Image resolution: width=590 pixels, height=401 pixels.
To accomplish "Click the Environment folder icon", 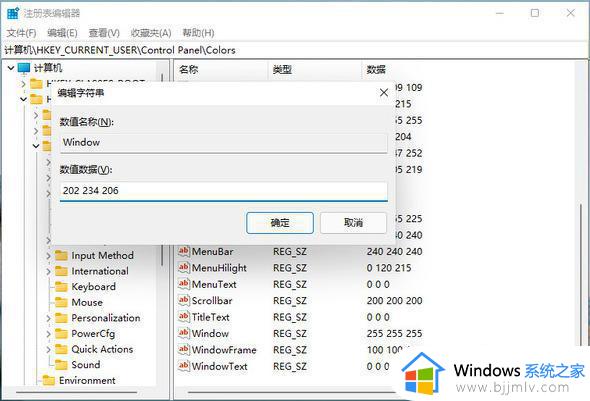I will click(x=49, y=381).
